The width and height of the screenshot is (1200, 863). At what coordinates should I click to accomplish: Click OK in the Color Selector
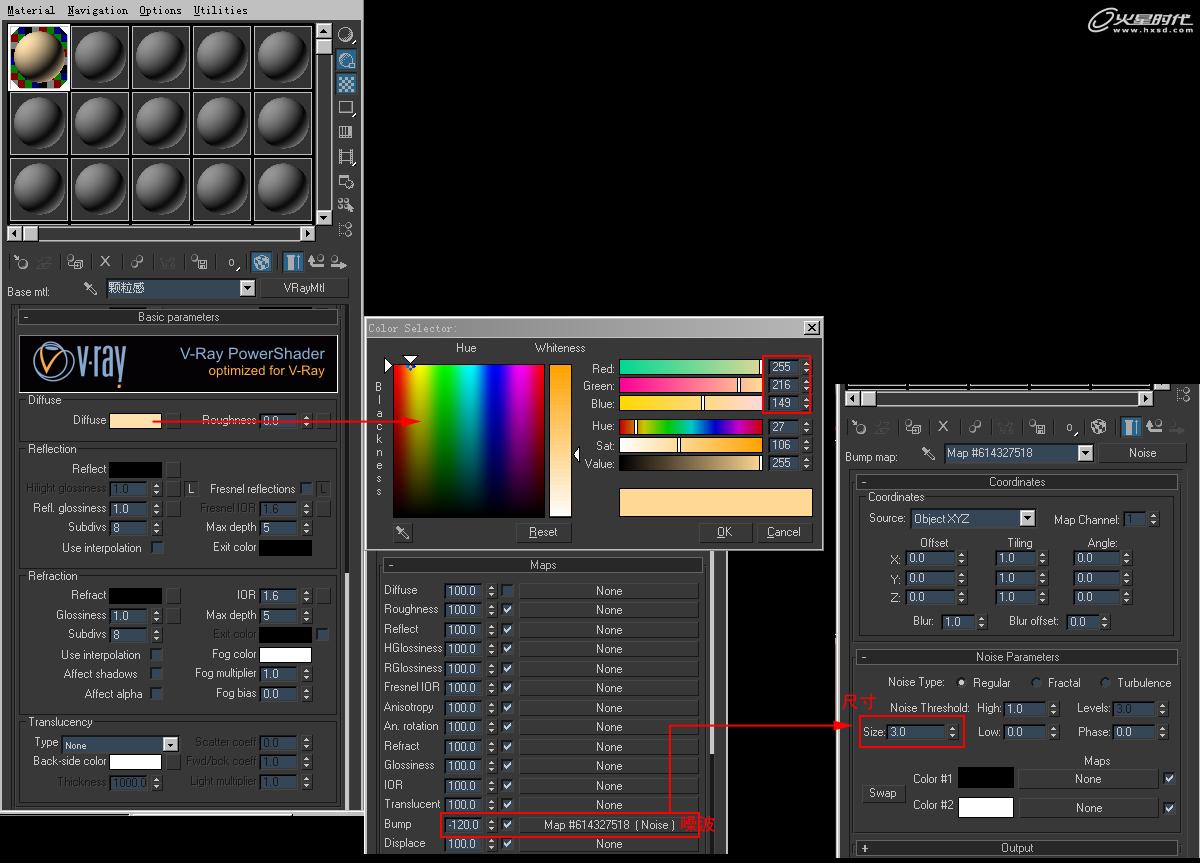724,532
